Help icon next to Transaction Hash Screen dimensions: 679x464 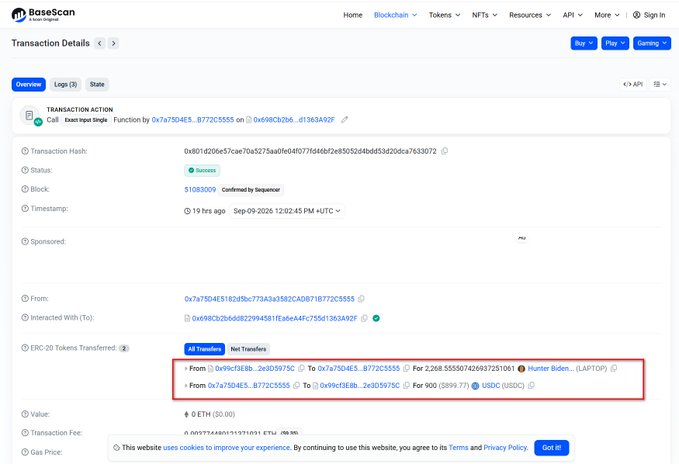point(25,151)
